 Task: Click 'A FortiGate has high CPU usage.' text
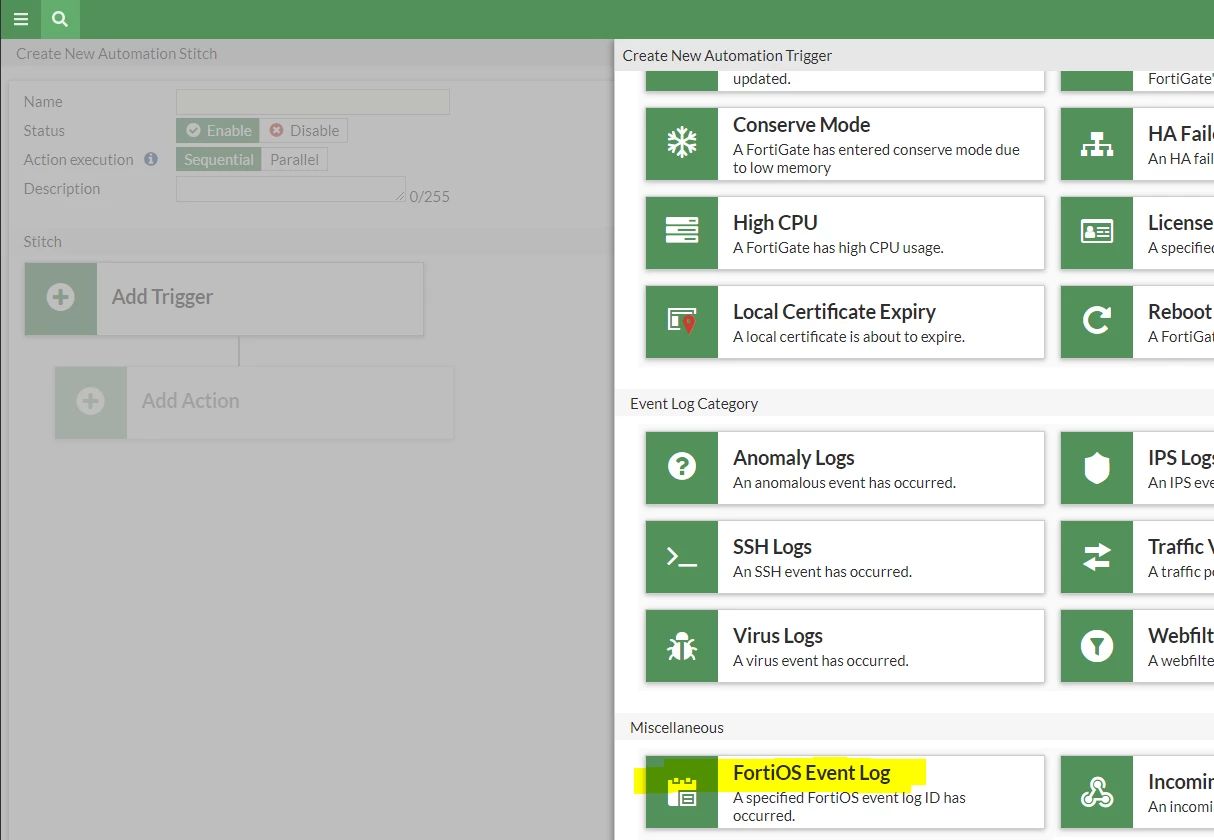838,248
